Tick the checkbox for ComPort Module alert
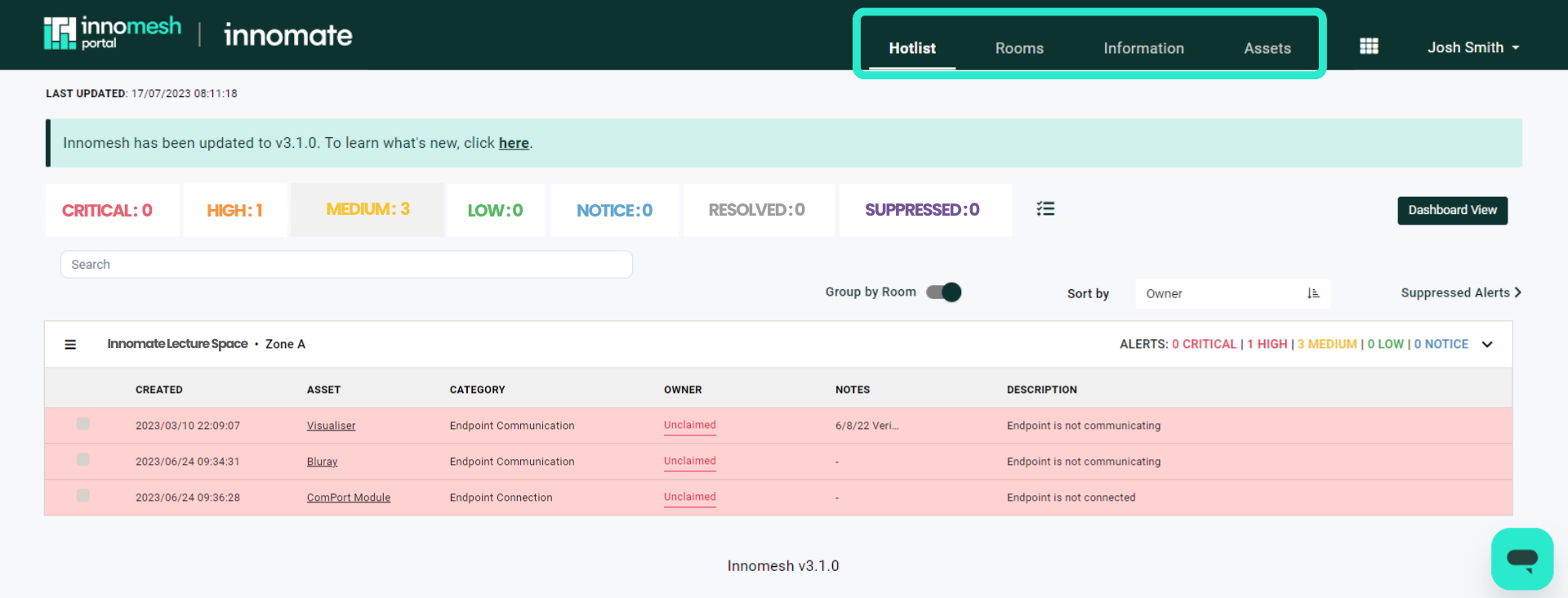Screen dimensions: 1568x598 pos(83,495)
